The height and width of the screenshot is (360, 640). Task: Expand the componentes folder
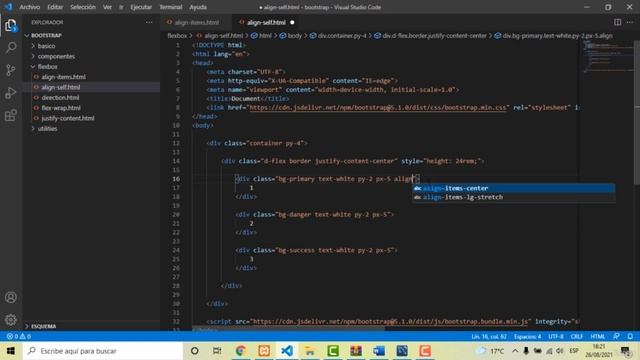coord(56,56)
